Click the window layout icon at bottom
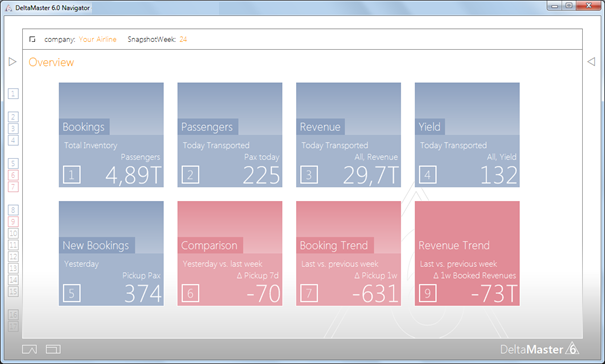The width and height of the screenshot is (605, 364). pos(53,349)
